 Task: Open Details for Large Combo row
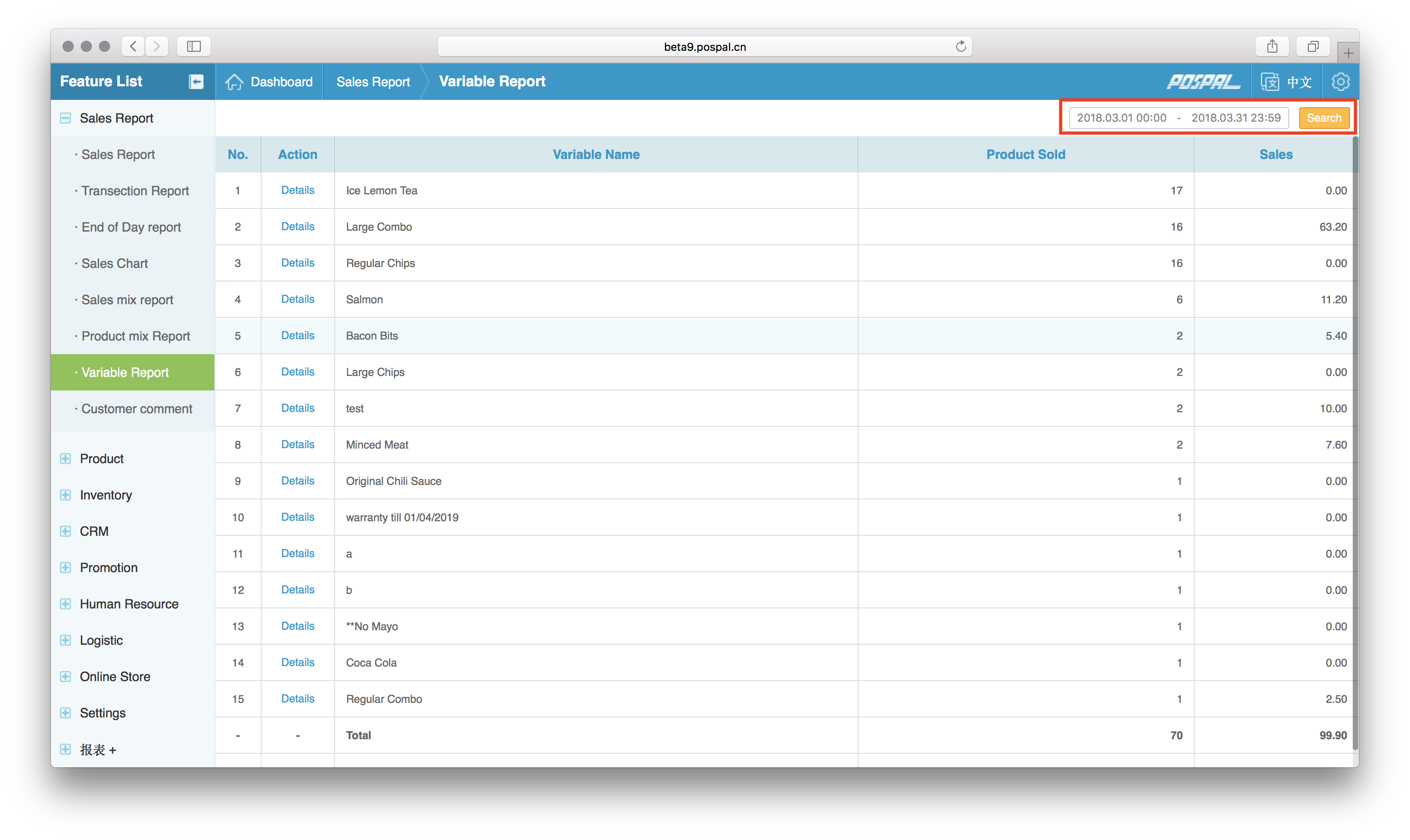coord(297,227)
